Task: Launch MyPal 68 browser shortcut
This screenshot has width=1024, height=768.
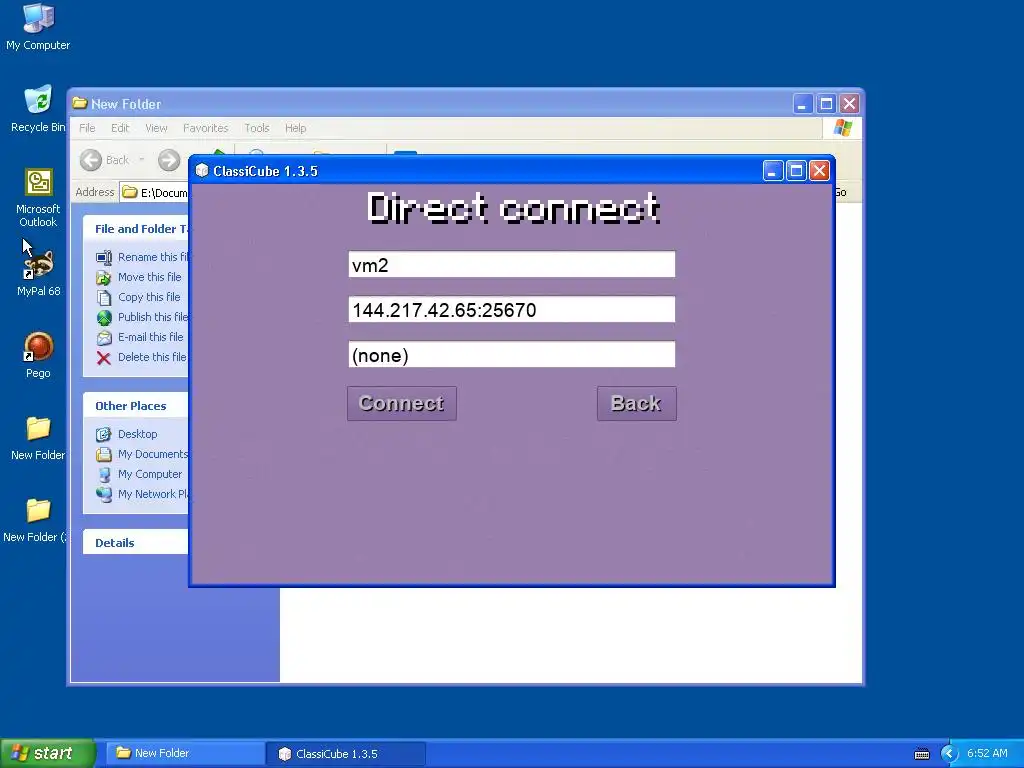Action: [38, 273]
